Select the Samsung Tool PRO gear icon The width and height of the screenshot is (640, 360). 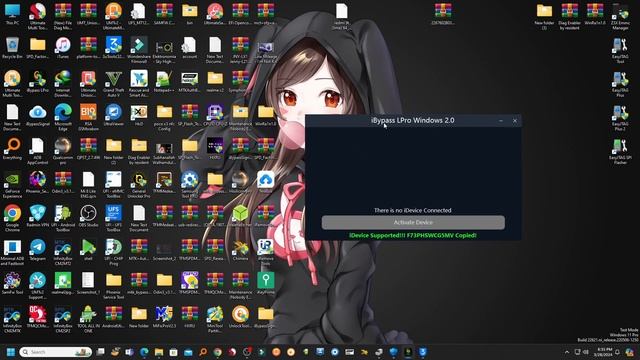click(189, 185)
